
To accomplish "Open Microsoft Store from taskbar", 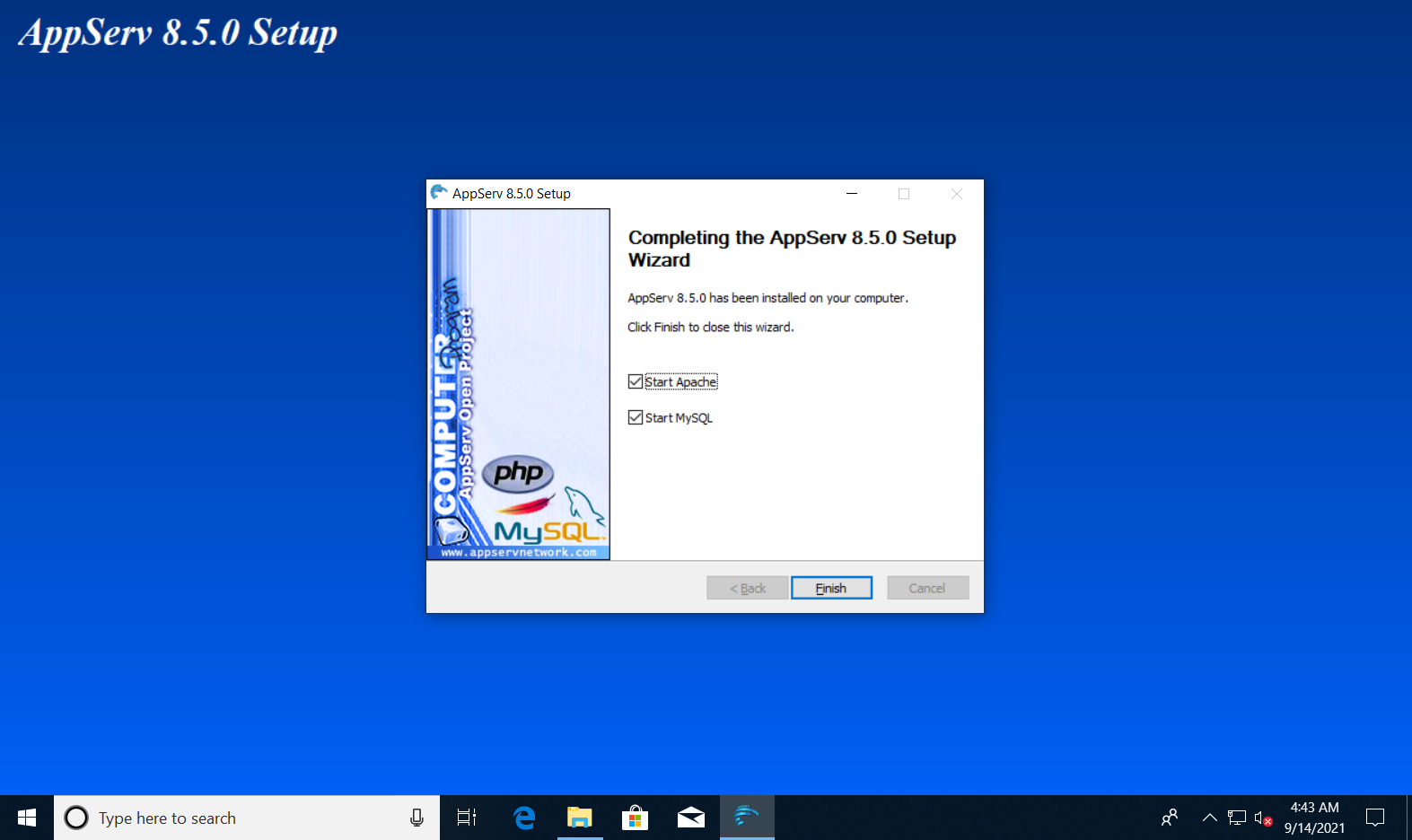I will [x=636, y=818].
